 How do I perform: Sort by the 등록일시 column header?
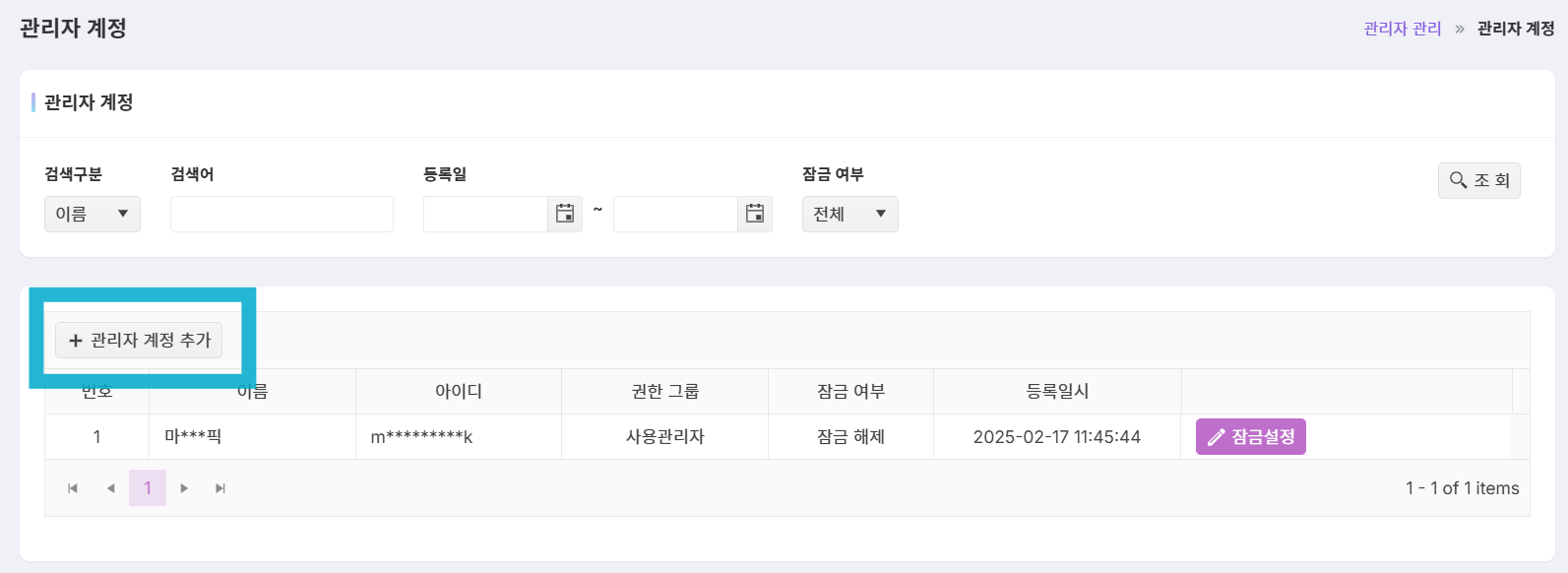point(1057,391)
